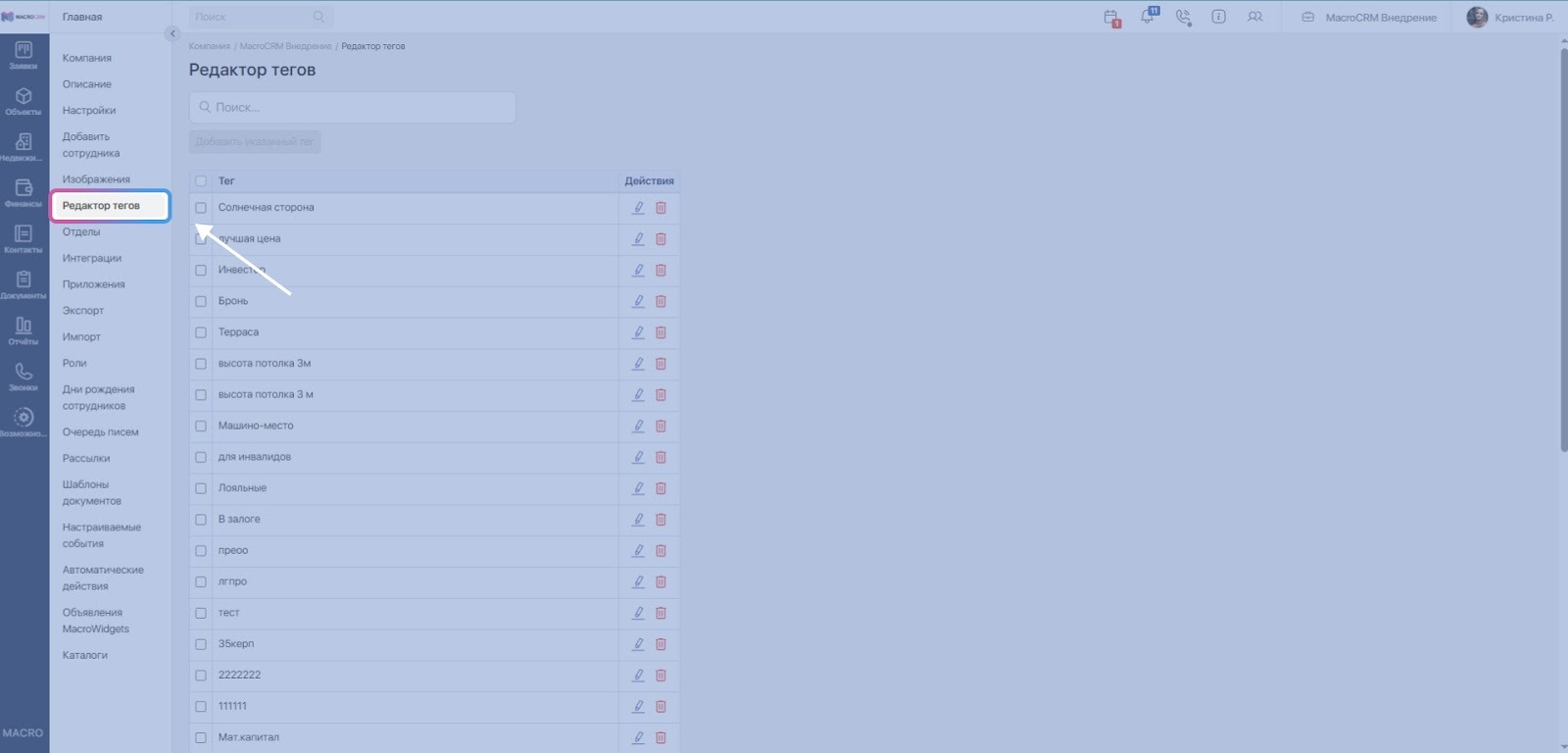Open the calendar icon in top bar
This screenshot has height=753, width=1568.
pos(1110,17)
